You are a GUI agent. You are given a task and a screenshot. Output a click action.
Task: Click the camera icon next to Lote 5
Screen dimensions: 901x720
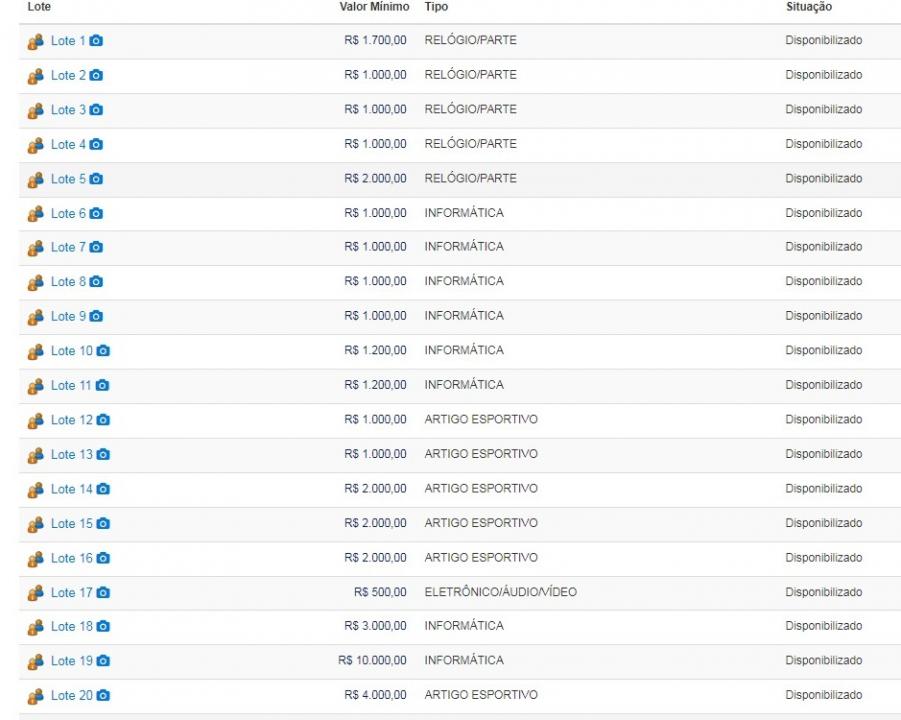(97, 179)
